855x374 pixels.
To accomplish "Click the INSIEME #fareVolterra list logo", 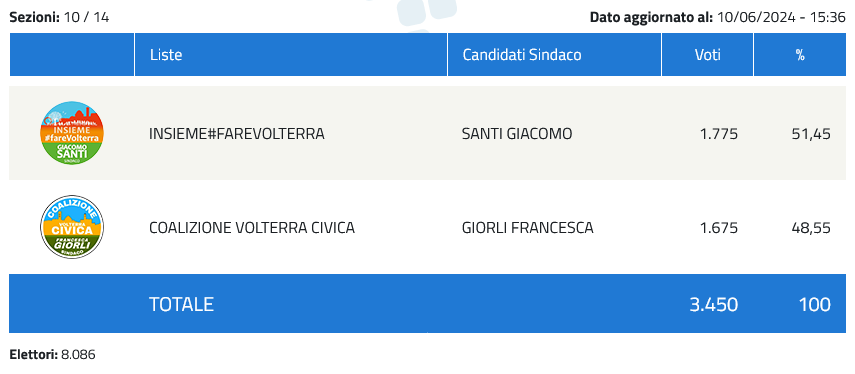I will tap(72, 133).
